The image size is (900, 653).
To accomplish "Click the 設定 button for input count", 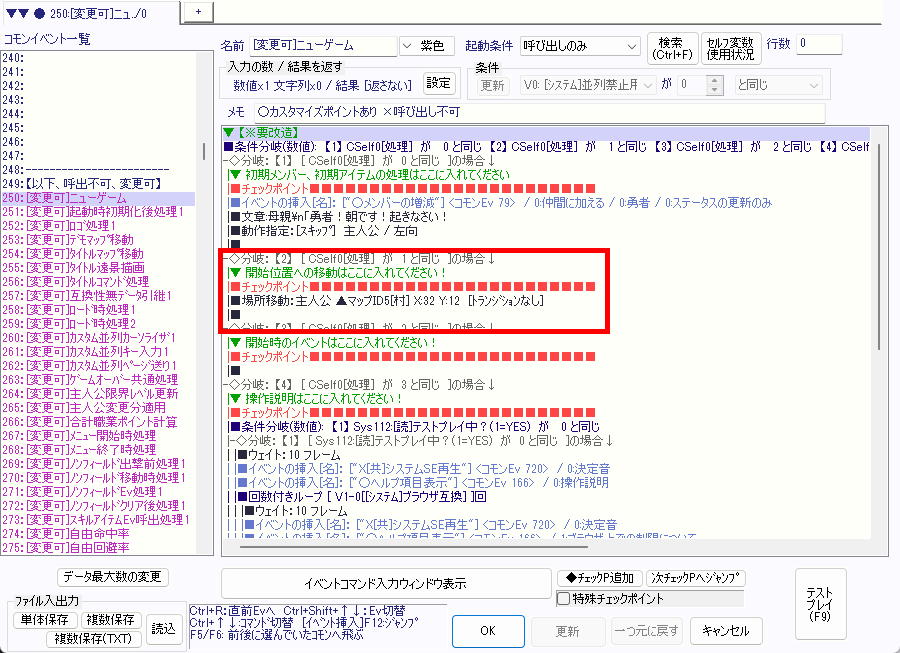I will pyautogui.click(x=439, y=83).
